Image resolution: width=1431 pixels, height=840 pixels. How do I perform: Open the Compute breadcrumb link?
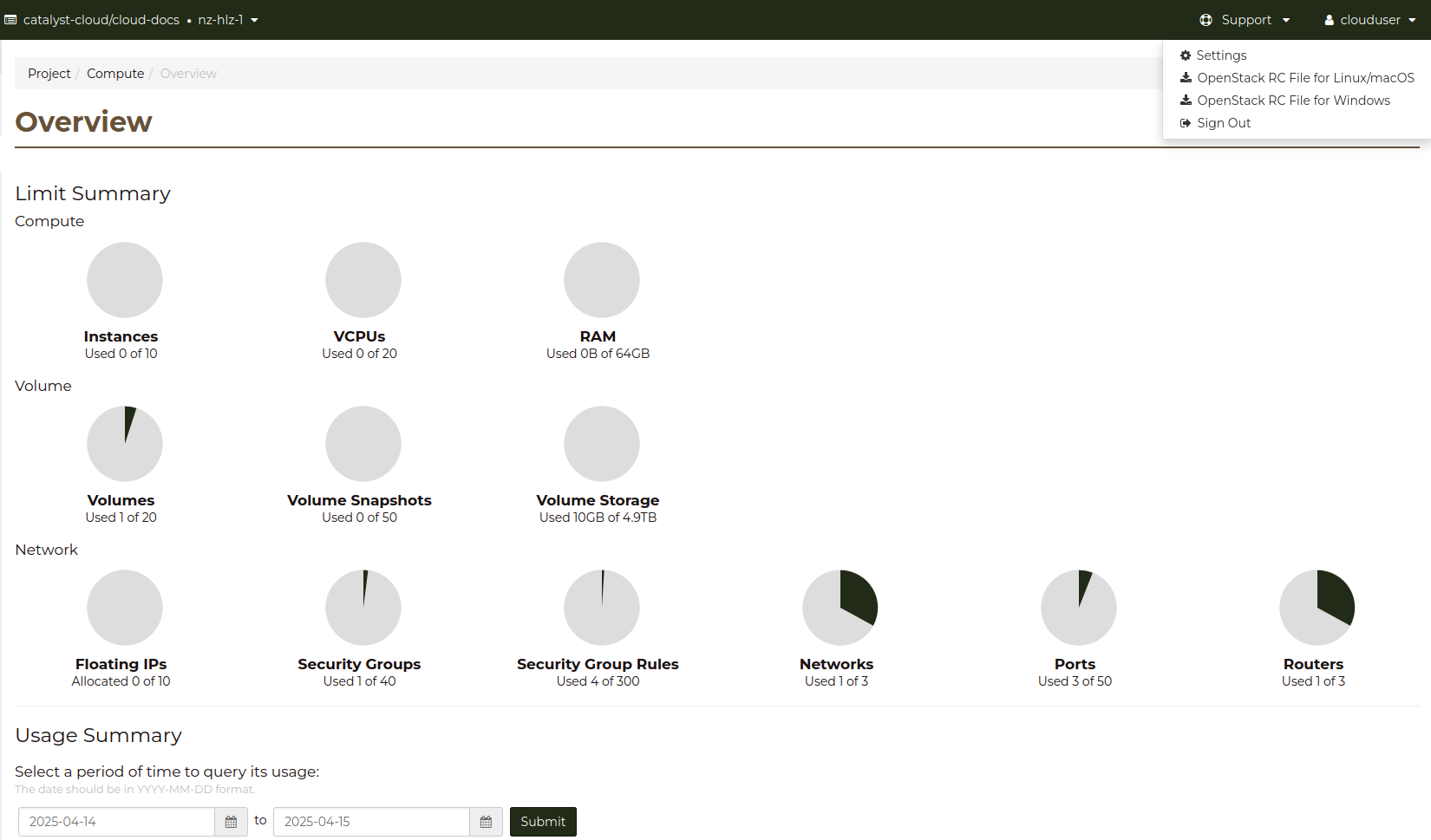pos(114,73)
